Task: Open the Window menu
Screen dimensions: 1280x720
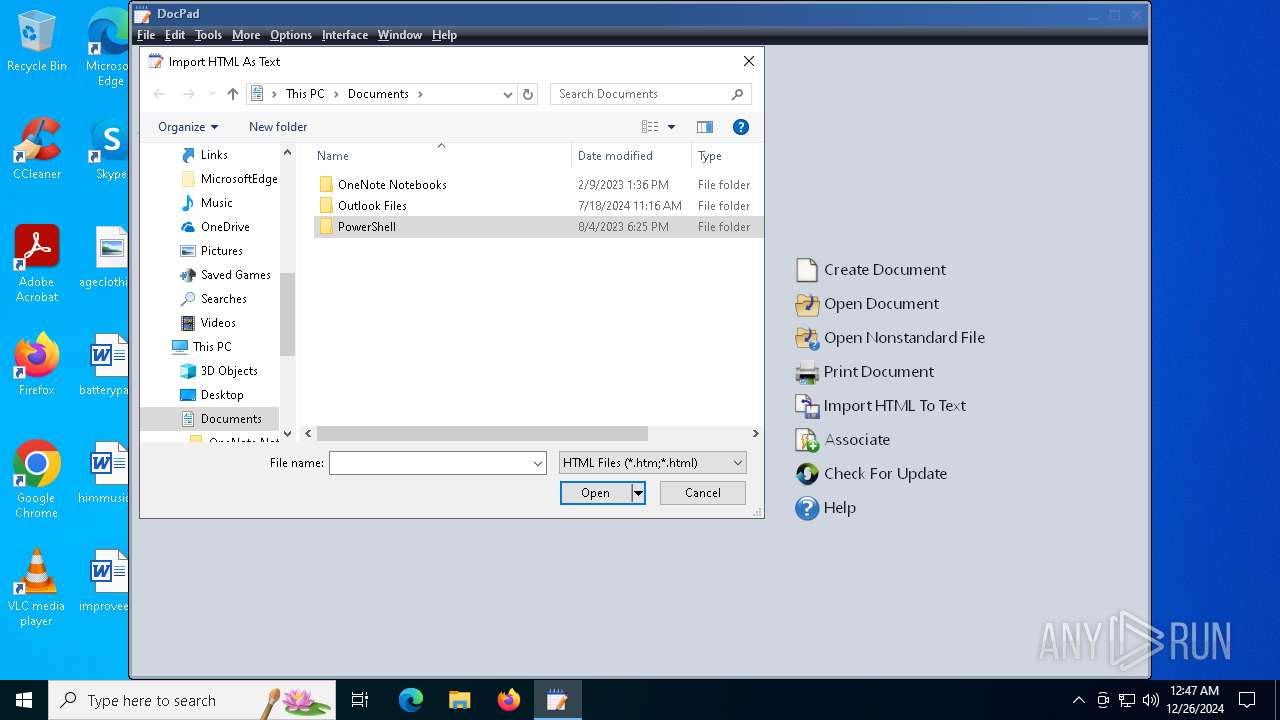Action: click(x=399, y=35)
